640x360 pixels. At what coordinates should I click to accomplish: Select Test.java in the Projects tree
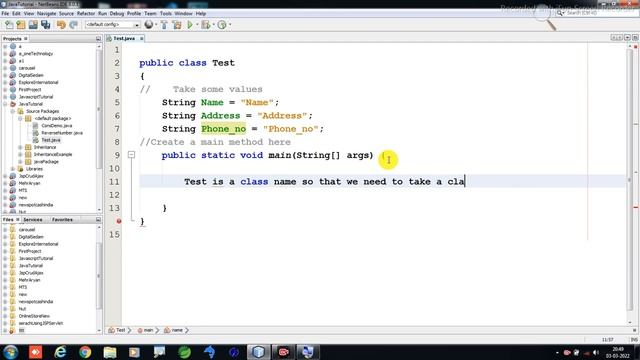point(51,140)
